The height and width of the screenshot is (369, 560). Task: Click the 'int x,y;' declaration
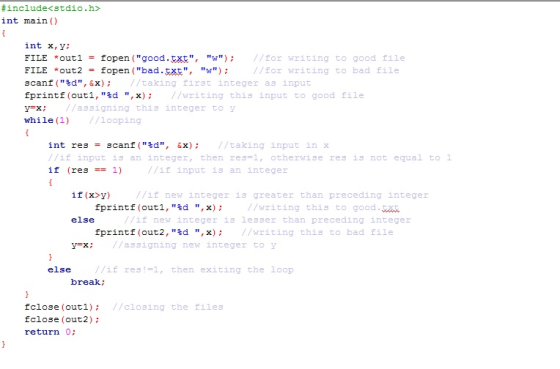click(47, 46)
